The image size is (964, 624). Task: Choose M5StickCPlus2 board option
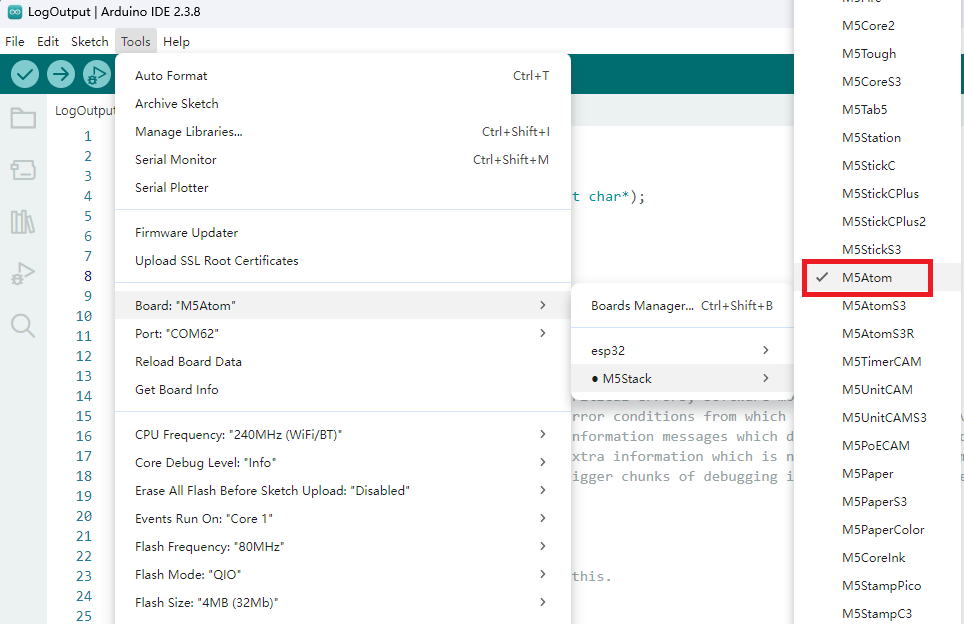pos(884,221)
